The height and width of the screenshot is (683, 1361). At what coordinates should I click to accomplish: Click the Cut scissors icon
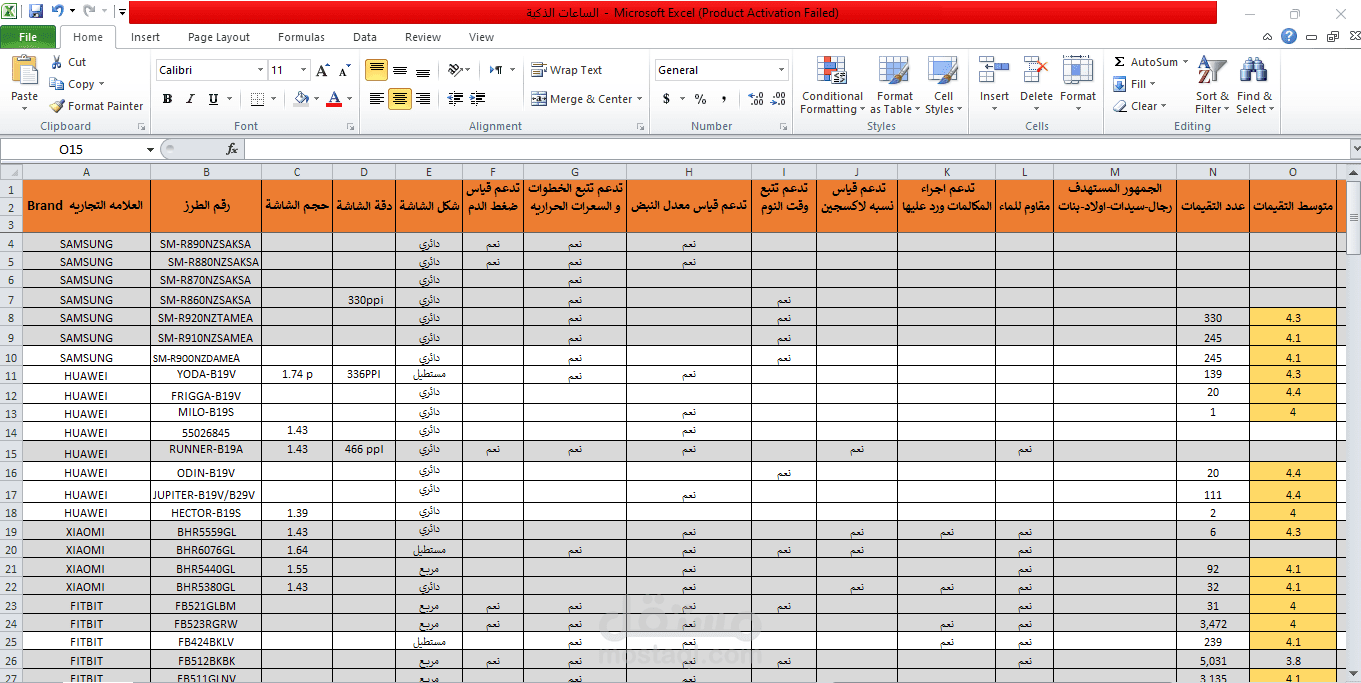pos(56,62)
